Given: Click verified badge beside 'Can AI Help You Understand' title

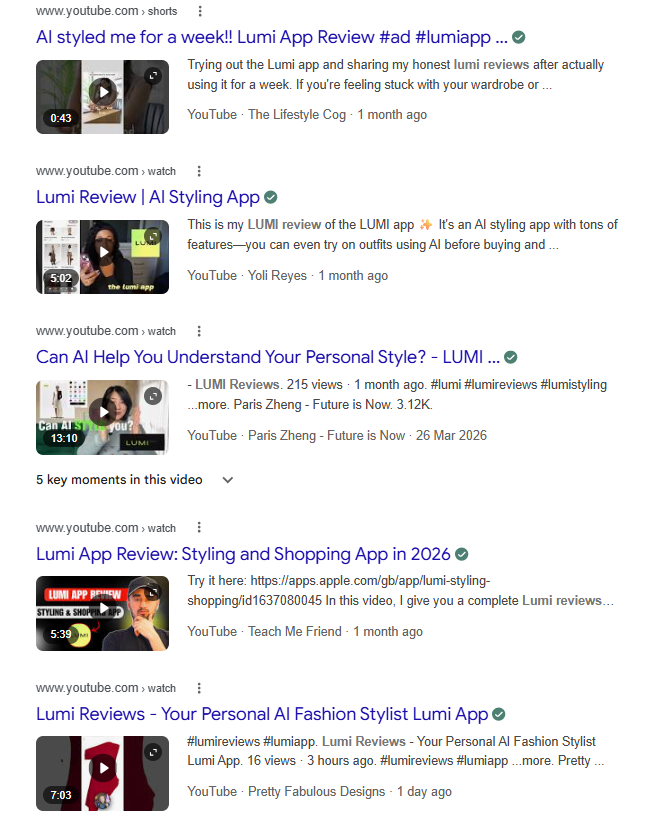Looking at the screenshot, I should coord(510,358).
